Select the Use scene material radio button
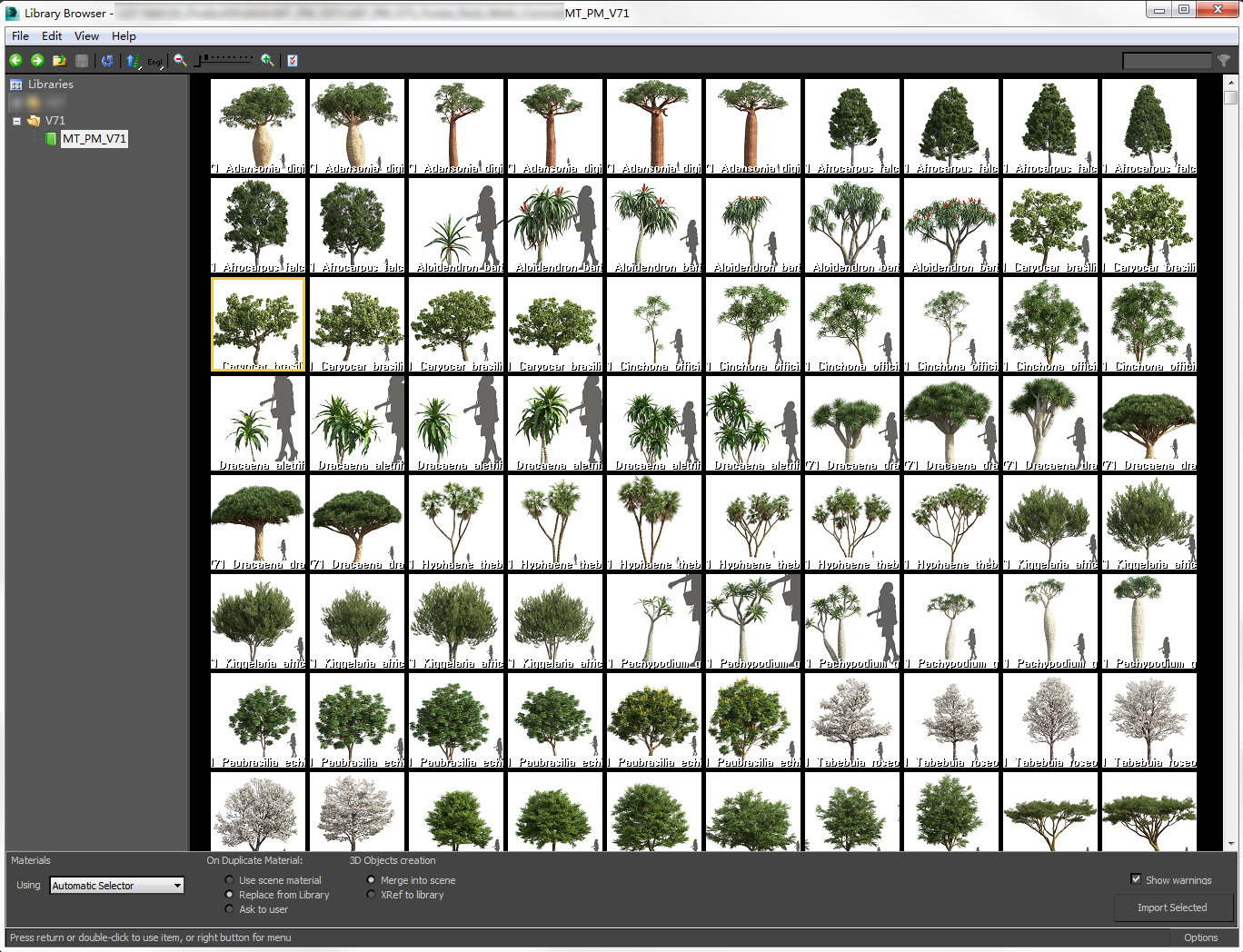This screenshot has width=1243, height=952. [x=229, y=879]
